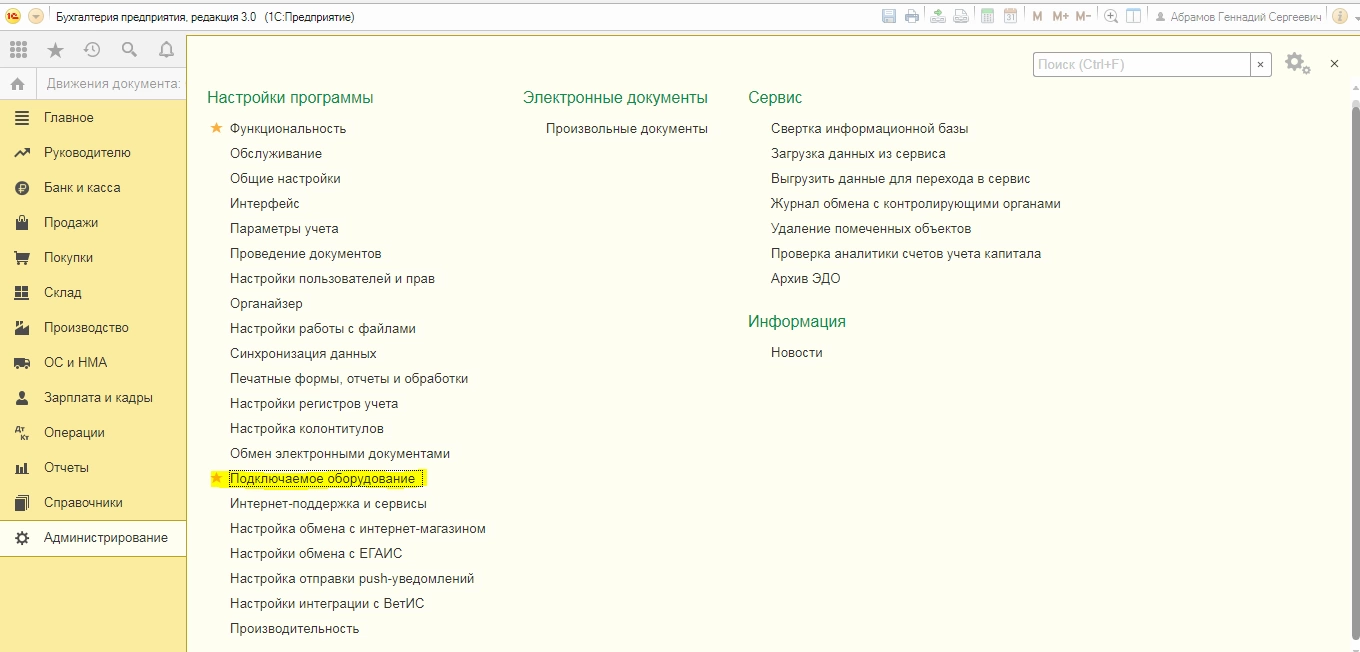Open the History clock icon
This screenshot has height=652, width=1360.
click(x=92, y=49)
